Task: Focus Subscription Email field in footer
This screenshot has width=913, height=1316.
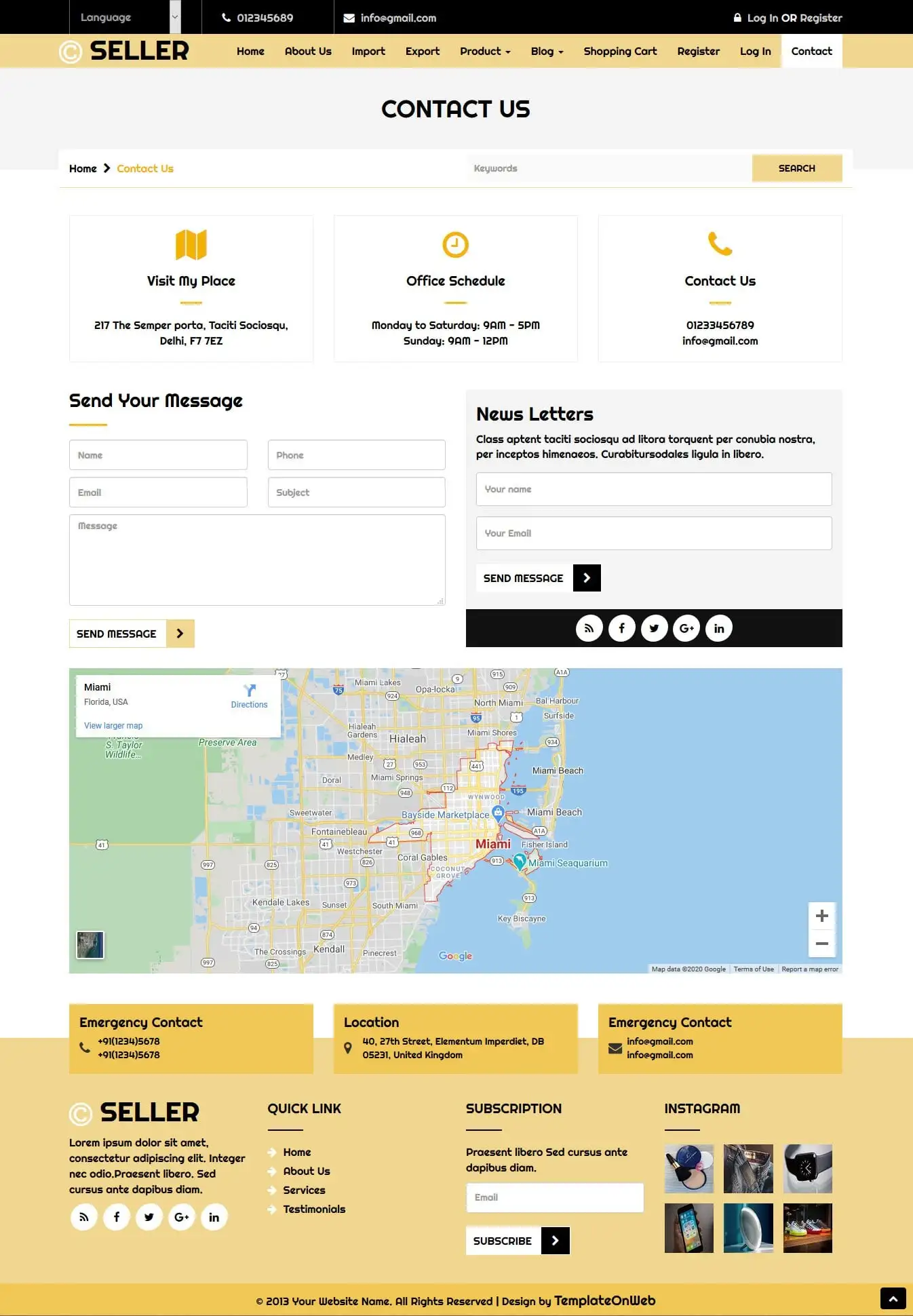Action: click(555, 1197)
